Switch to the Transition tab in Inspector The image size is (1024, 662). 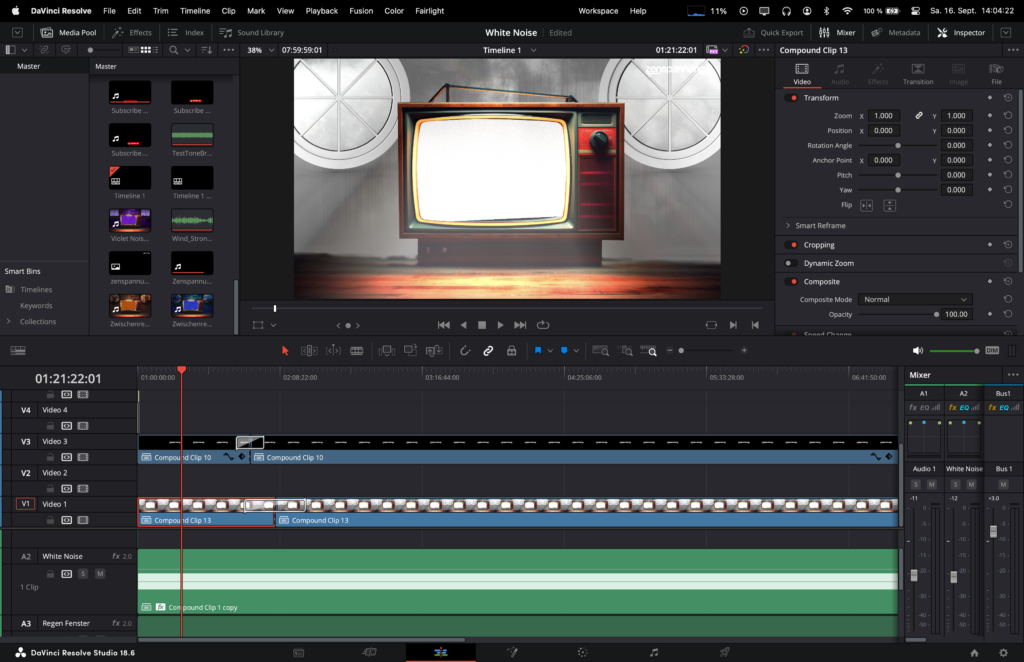(918, 74)
